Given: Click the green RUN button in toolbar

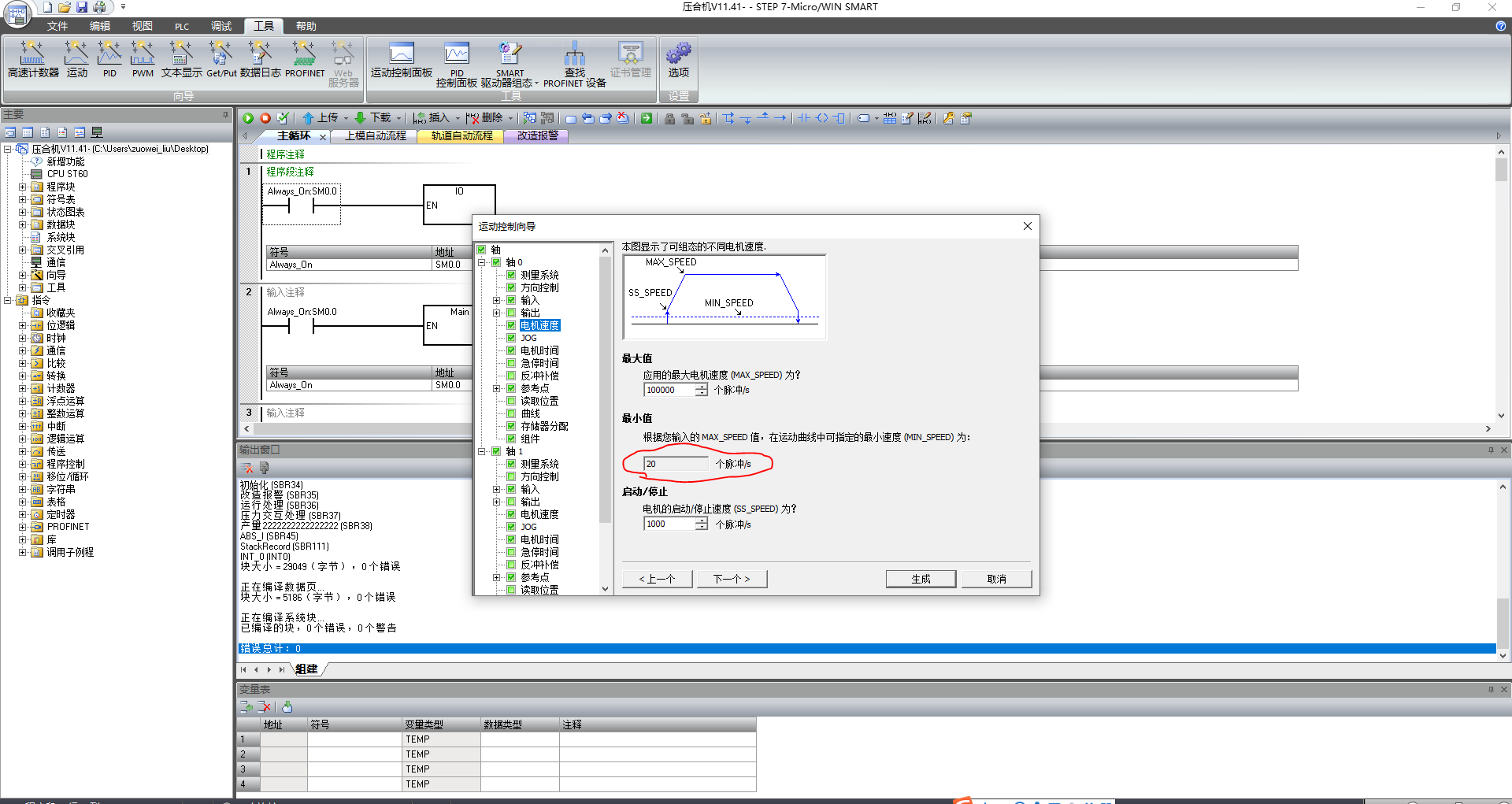Looking at the screenshot, I should [248, 118].
